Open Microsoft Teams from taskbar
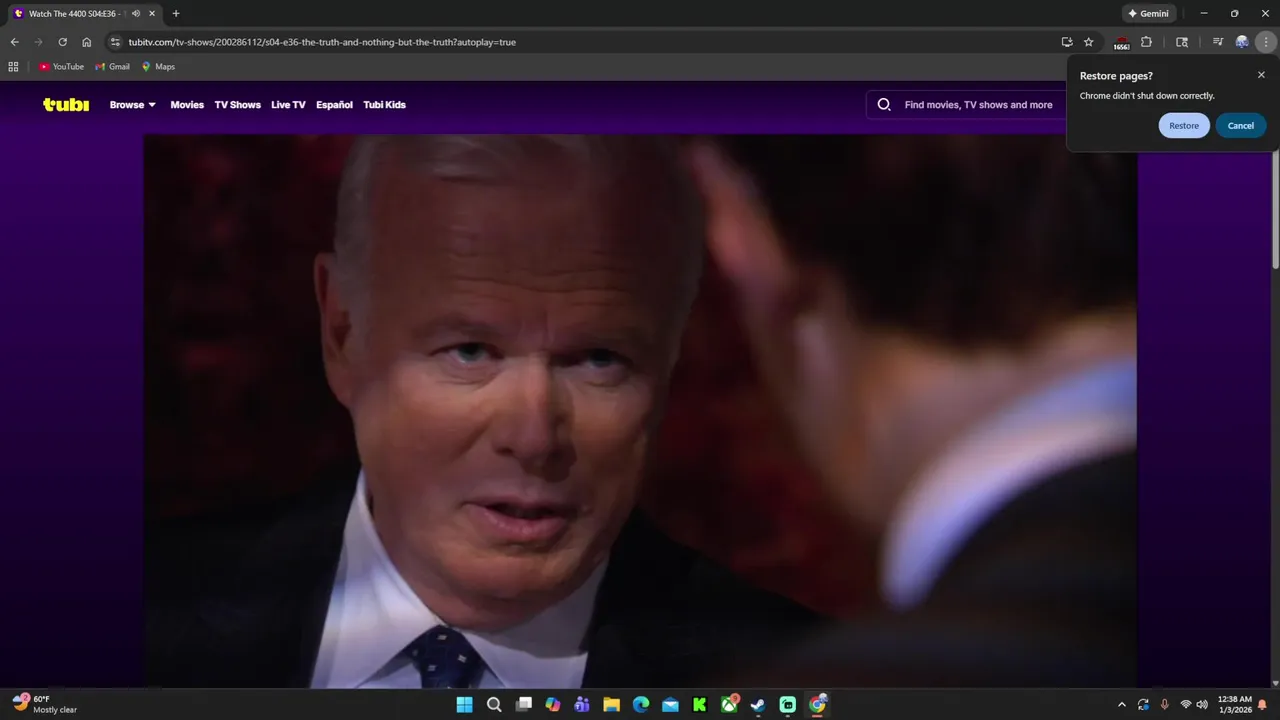 pyautogui.click(x=582, y=705)
